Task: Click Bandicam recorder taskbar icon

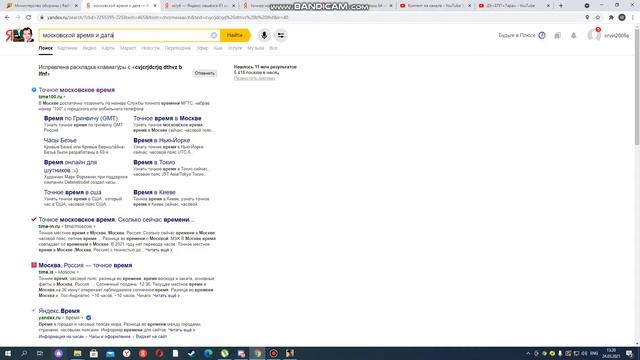Action: (274, 353)
